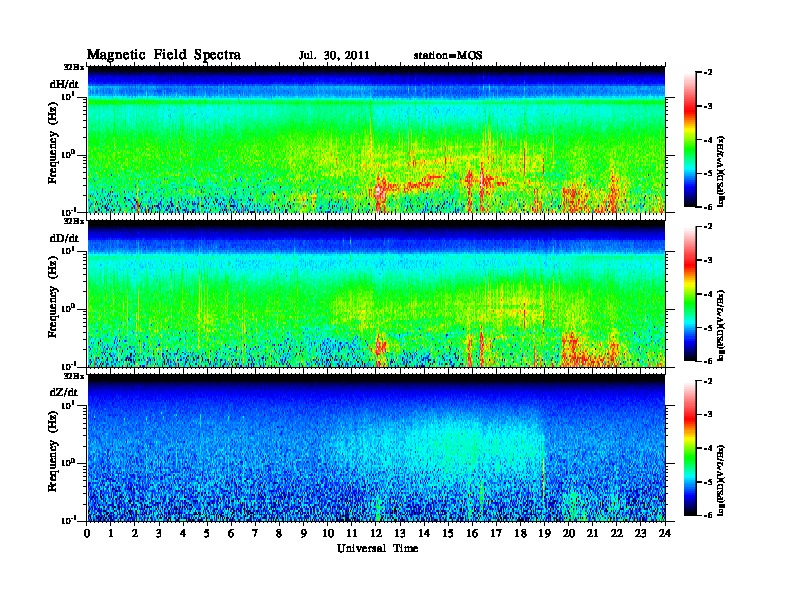Screen dimensions: 792x612
Task: Click the dZ/dt spectrogram plot area
Action: click(x=377, y=448)
